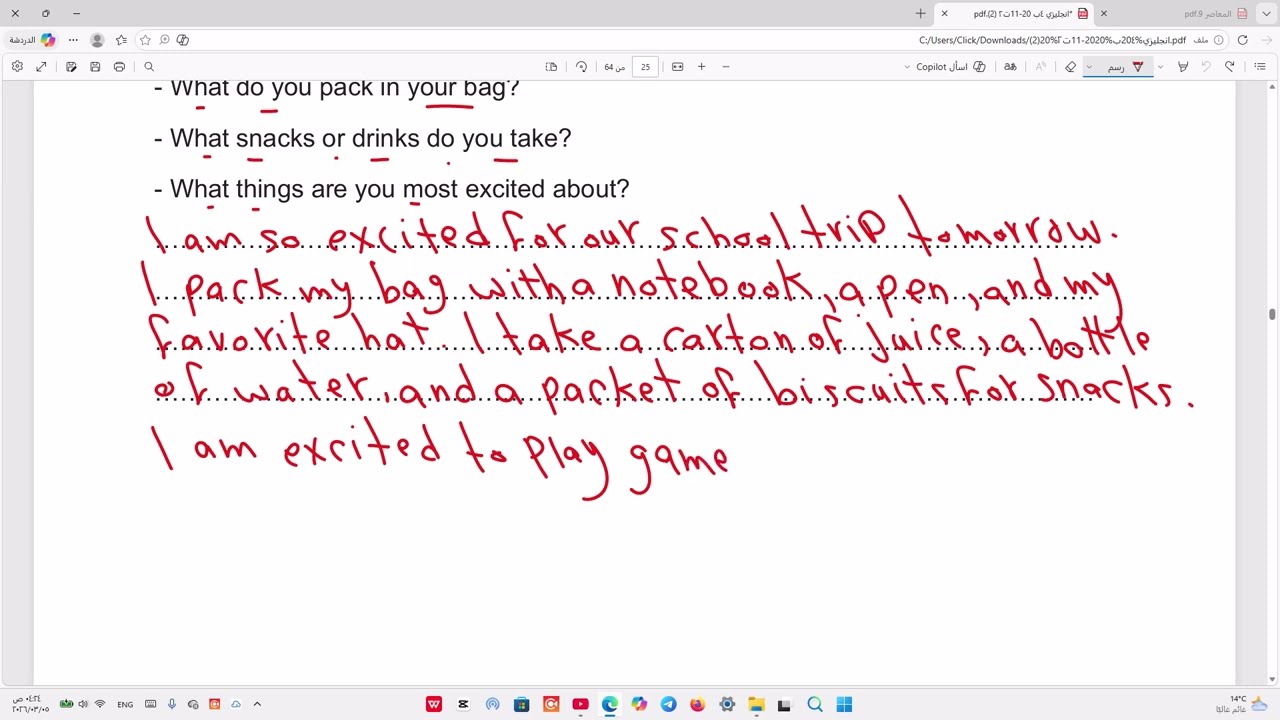Image resolution: width=1280 pixels, height=720 pixels.
Task: Click the vertical scrollbar thumb
Action: tap(1272, 315)
